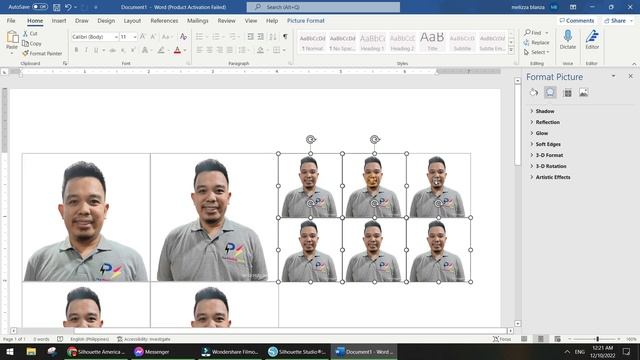Toggle Underline formatting
Viewport: 640px width, 360px height.
tap(96, 50)
